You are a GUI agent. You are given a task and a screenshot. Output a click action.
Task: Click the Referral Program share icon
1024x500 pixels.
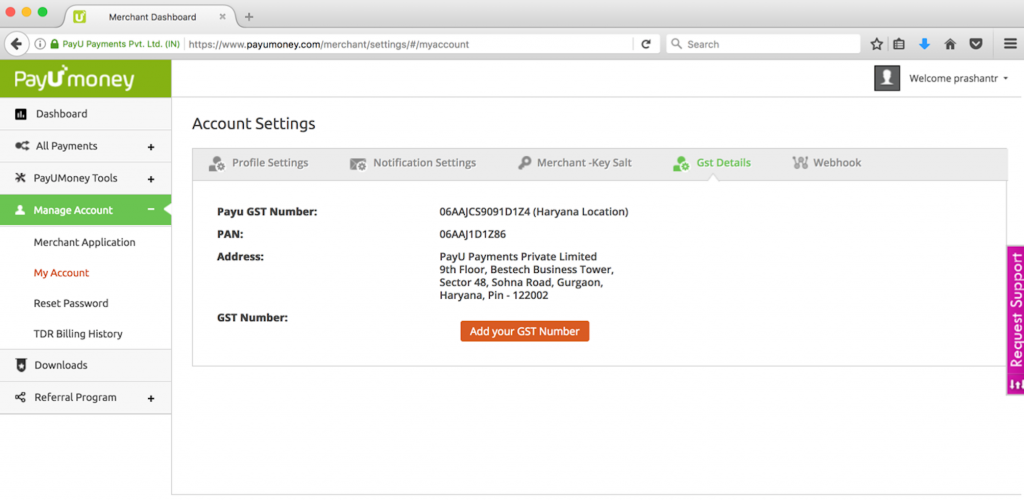coord(21,398)
